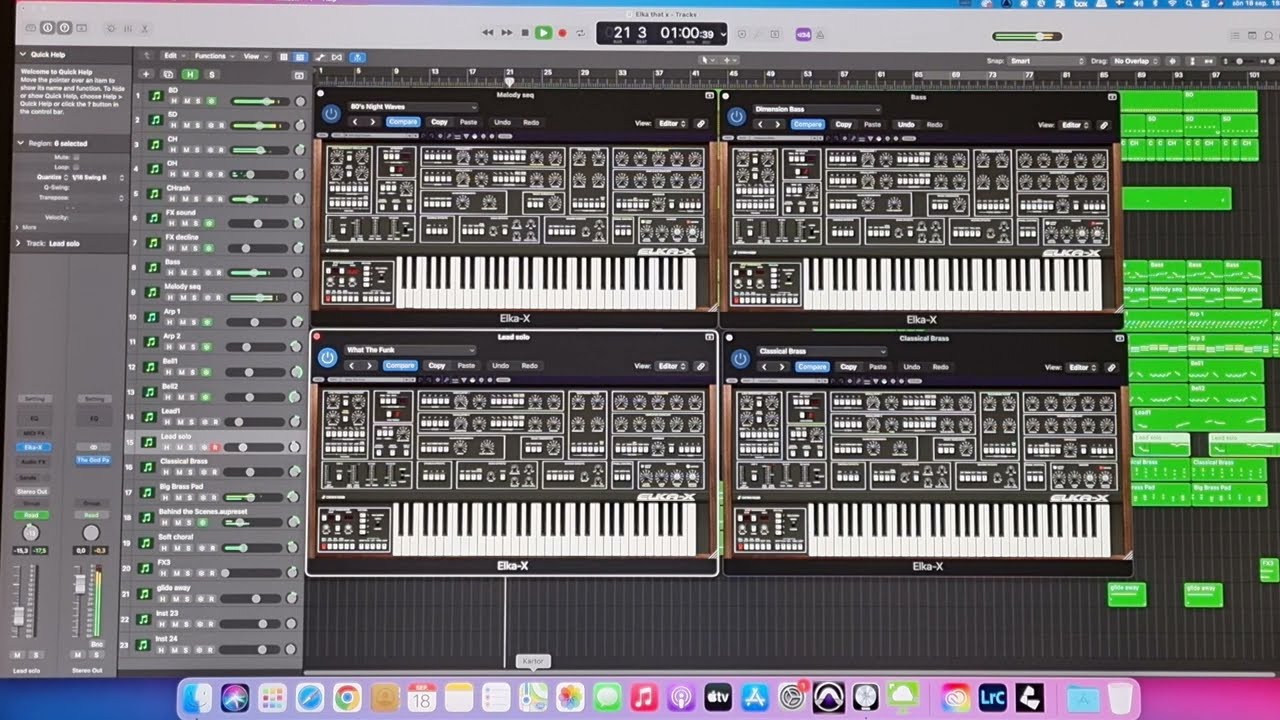Toggle the Quick Help button in the control bar

65,28
